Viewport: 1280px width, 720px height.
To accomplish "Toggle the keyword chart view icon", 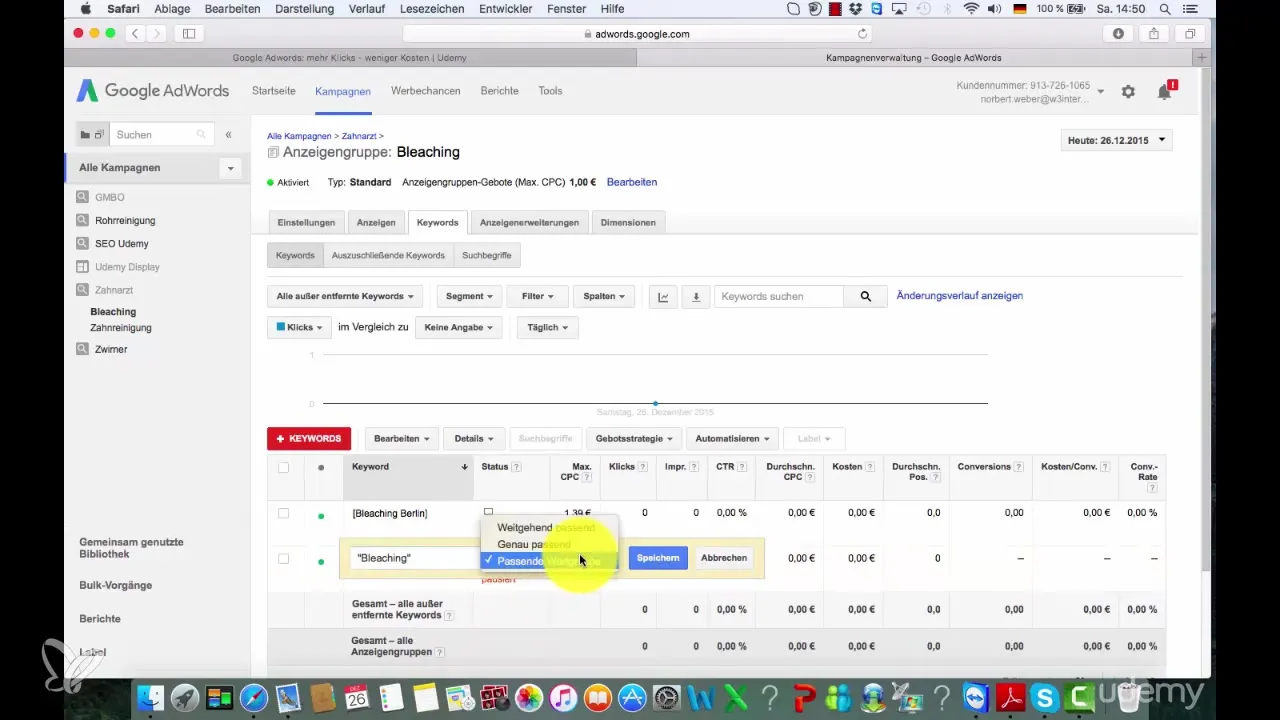I will click(x=663, y=296).
